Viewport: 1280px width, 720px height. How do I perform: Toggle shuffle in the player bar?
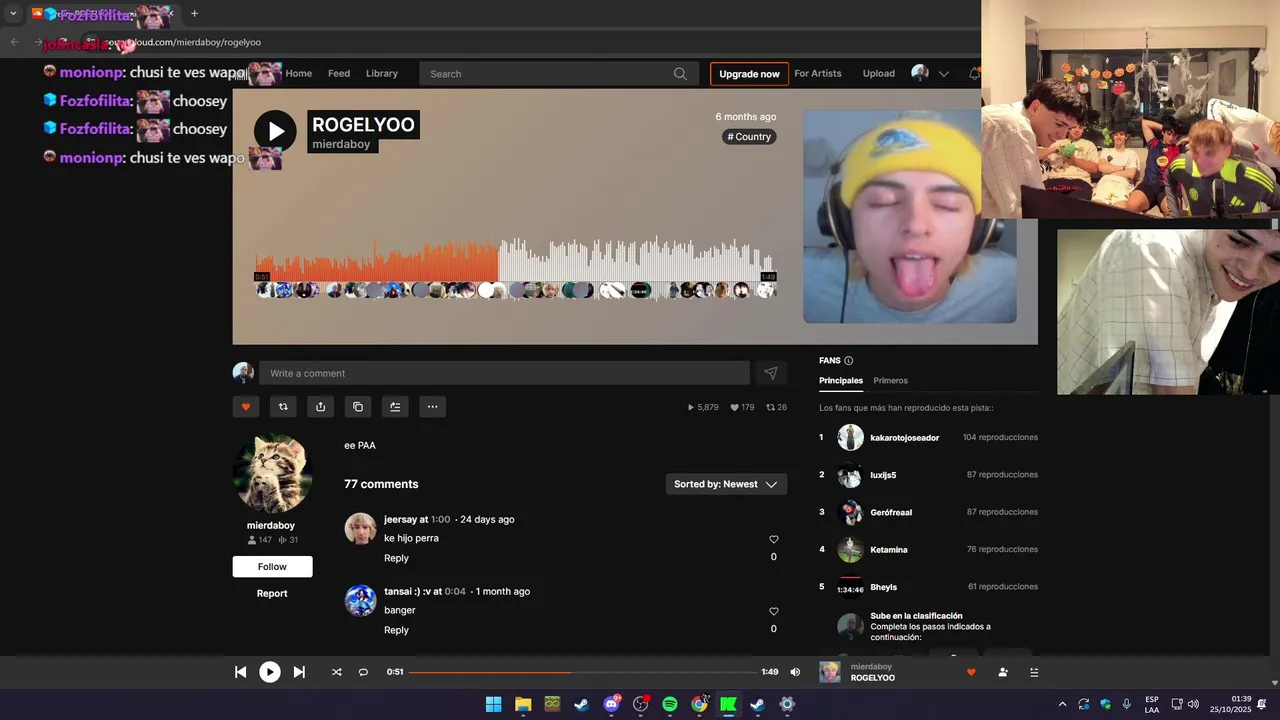click(336, 672)
